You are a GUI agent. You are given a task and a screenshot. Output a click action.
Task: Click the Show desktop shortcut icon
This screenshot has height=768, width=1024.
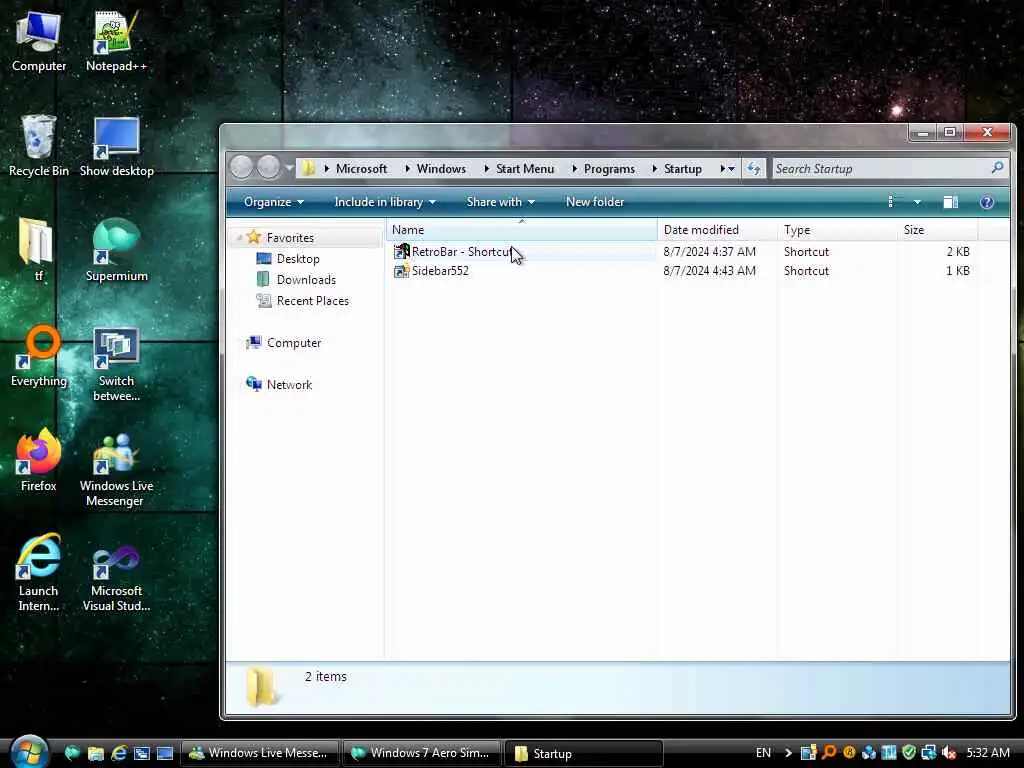116,145
